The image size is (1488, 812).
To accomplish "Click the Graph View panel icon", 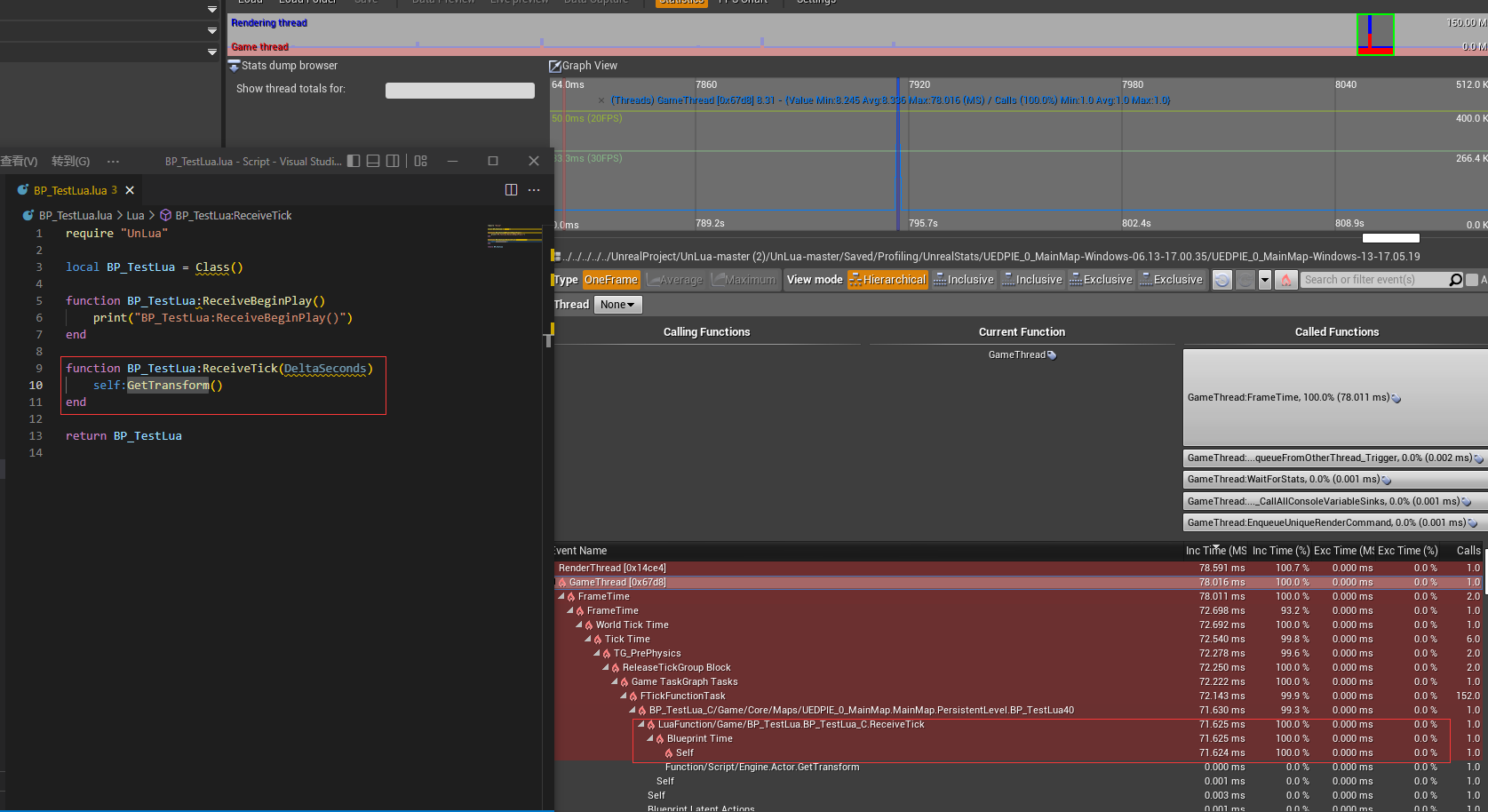I will (x=553, y=65).
